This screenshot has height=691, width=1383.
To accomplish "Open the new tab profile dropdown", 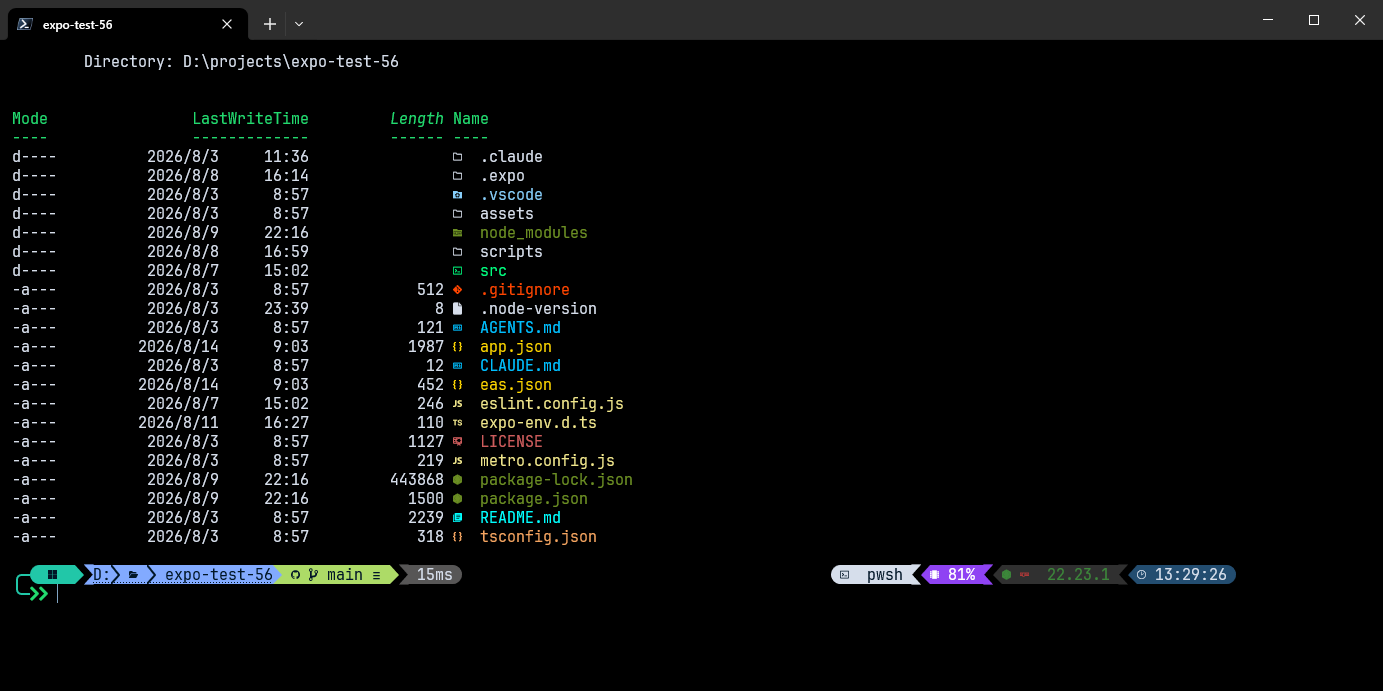I will (299, 24).
